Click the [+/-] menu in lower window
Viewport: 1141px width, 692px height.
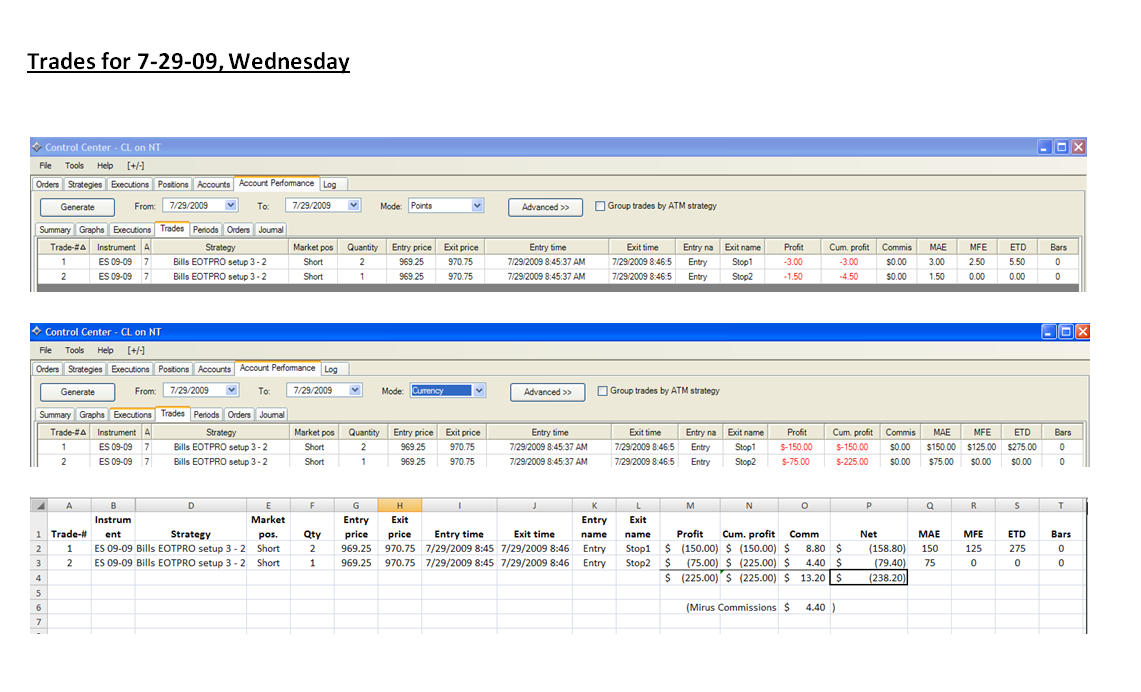136,351
